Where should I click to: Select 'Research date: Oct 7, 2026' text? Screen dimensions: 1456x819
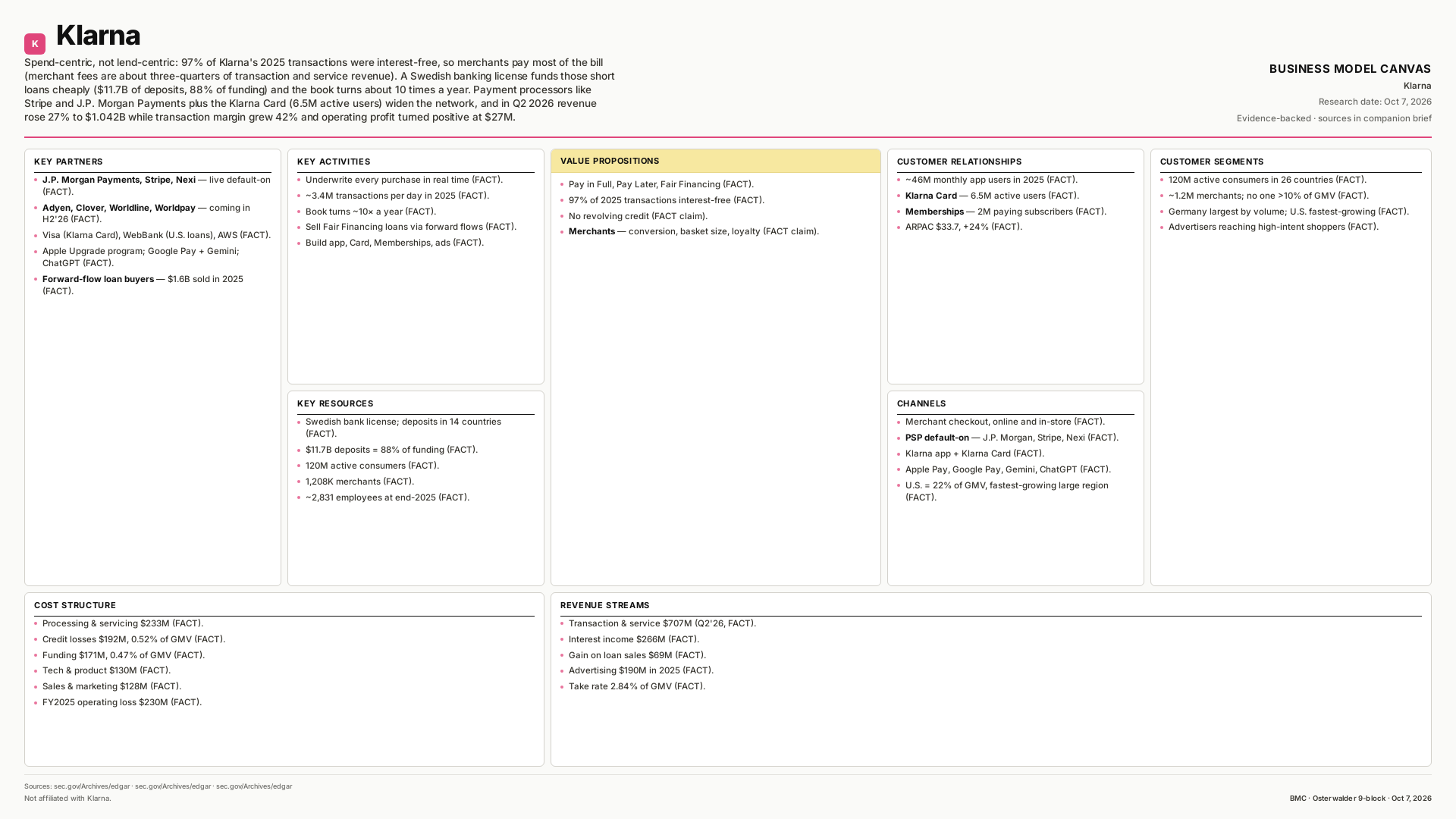[x=1375, y=102]
